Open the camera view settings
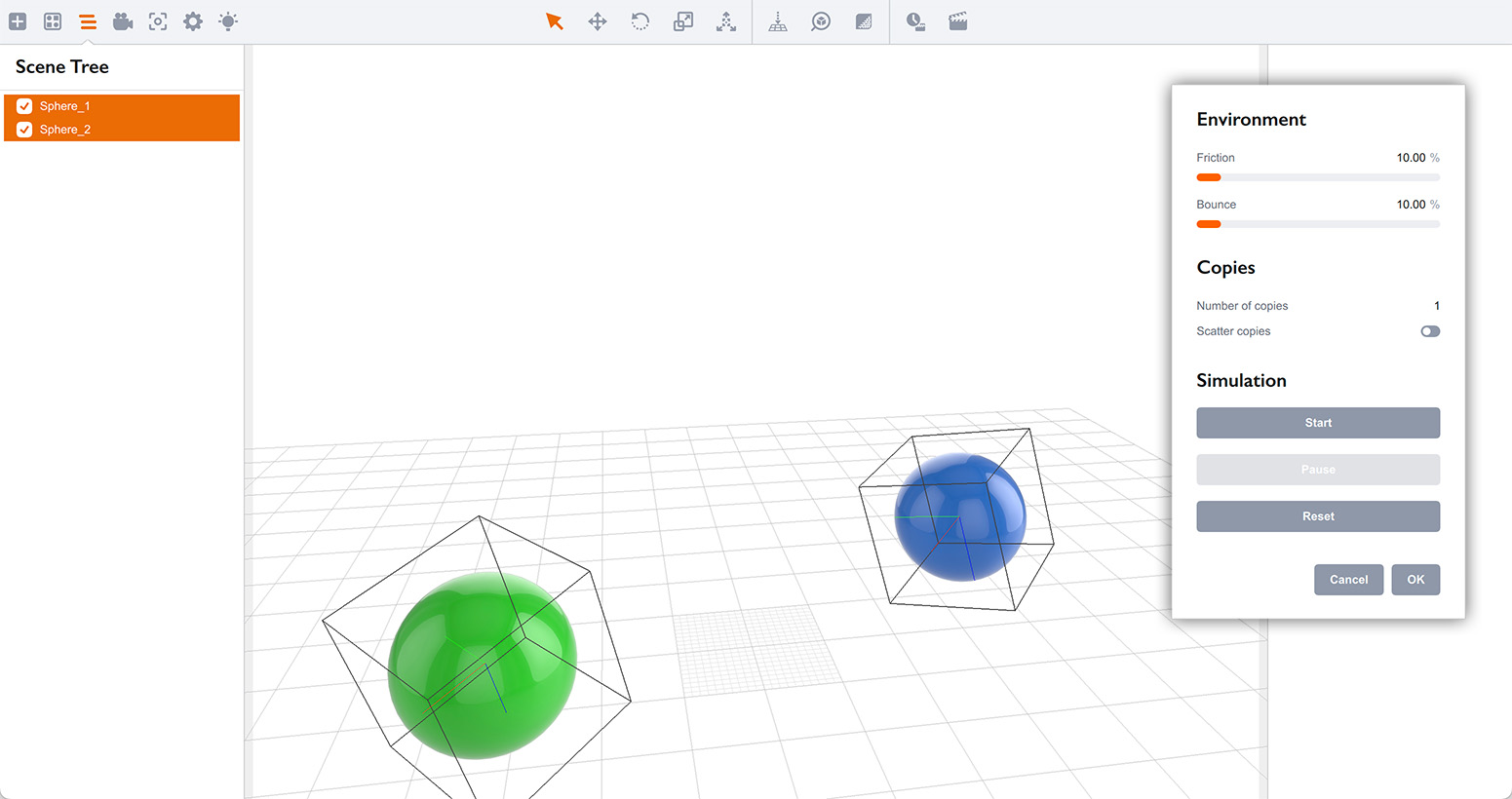Screen dimensions: 1512x799 click(x=123, y=20)
